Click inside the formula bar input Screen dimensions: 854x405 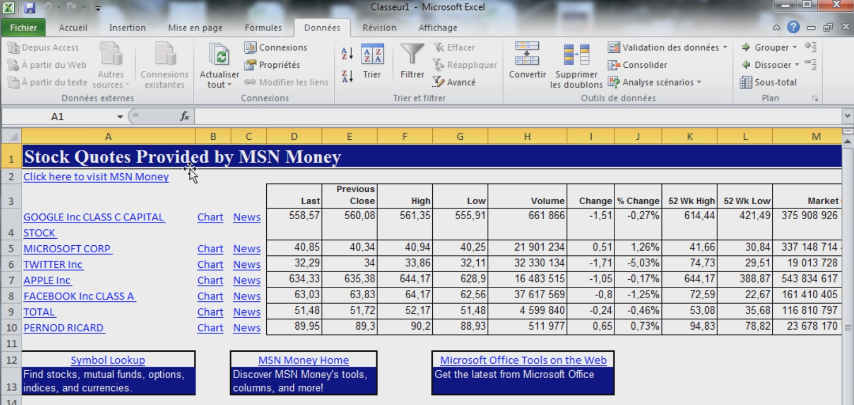click(517, 116)
